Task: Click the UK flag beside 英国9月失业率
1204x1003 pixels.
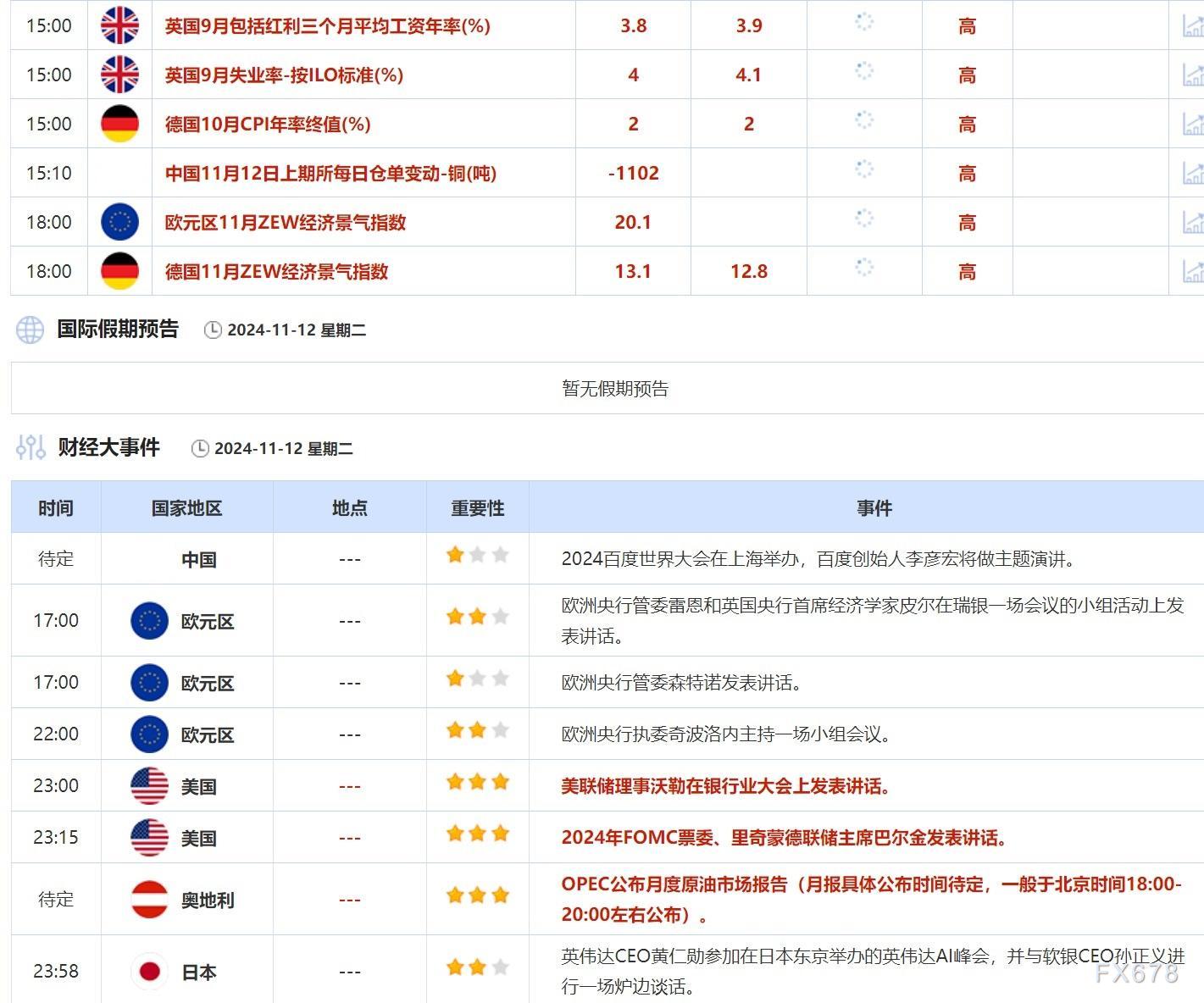Action: [x=119, y=74]
